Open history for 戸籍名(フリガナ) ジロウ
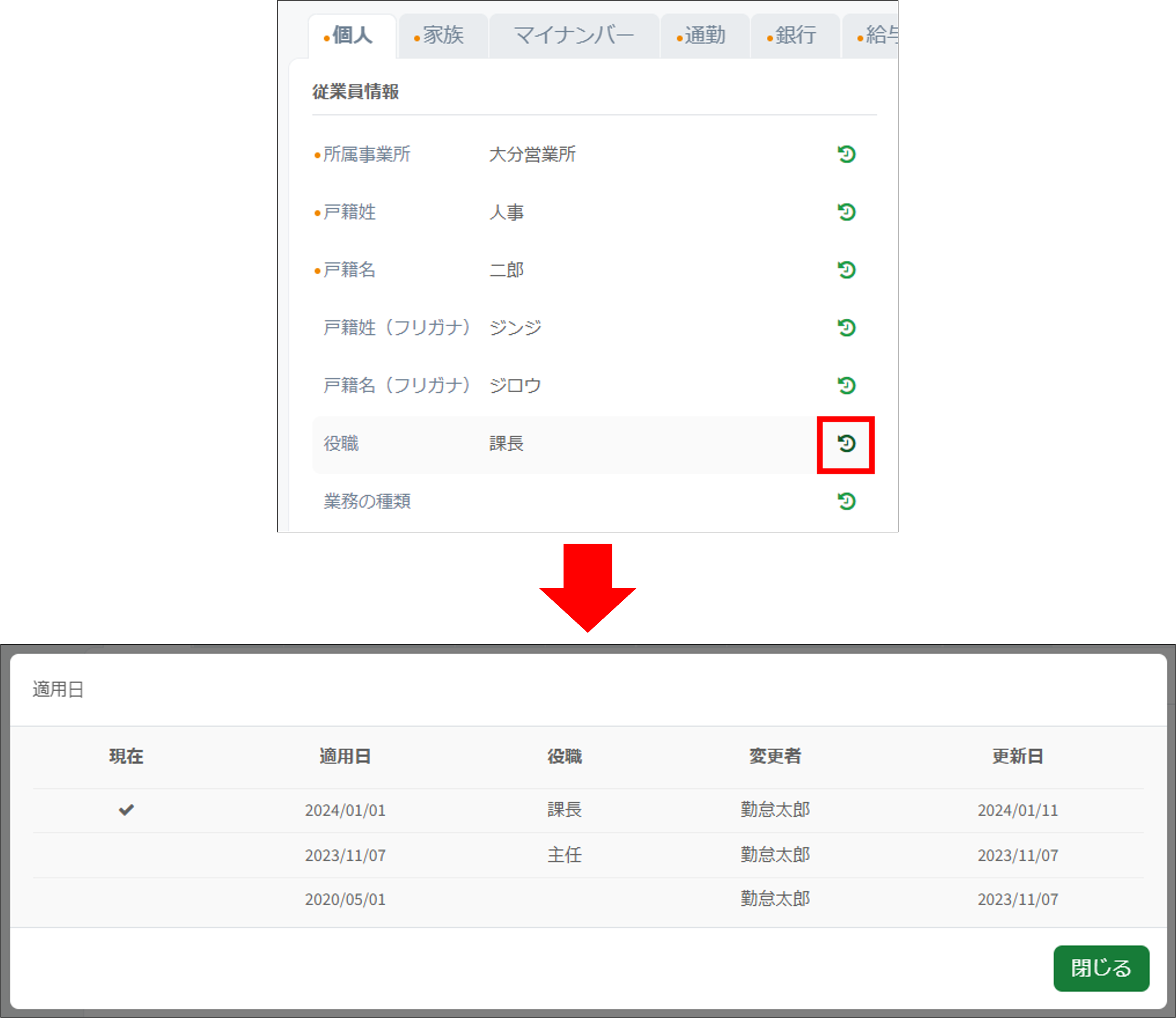This screenshot has width=1176, height=1018. tap(846, 386)
